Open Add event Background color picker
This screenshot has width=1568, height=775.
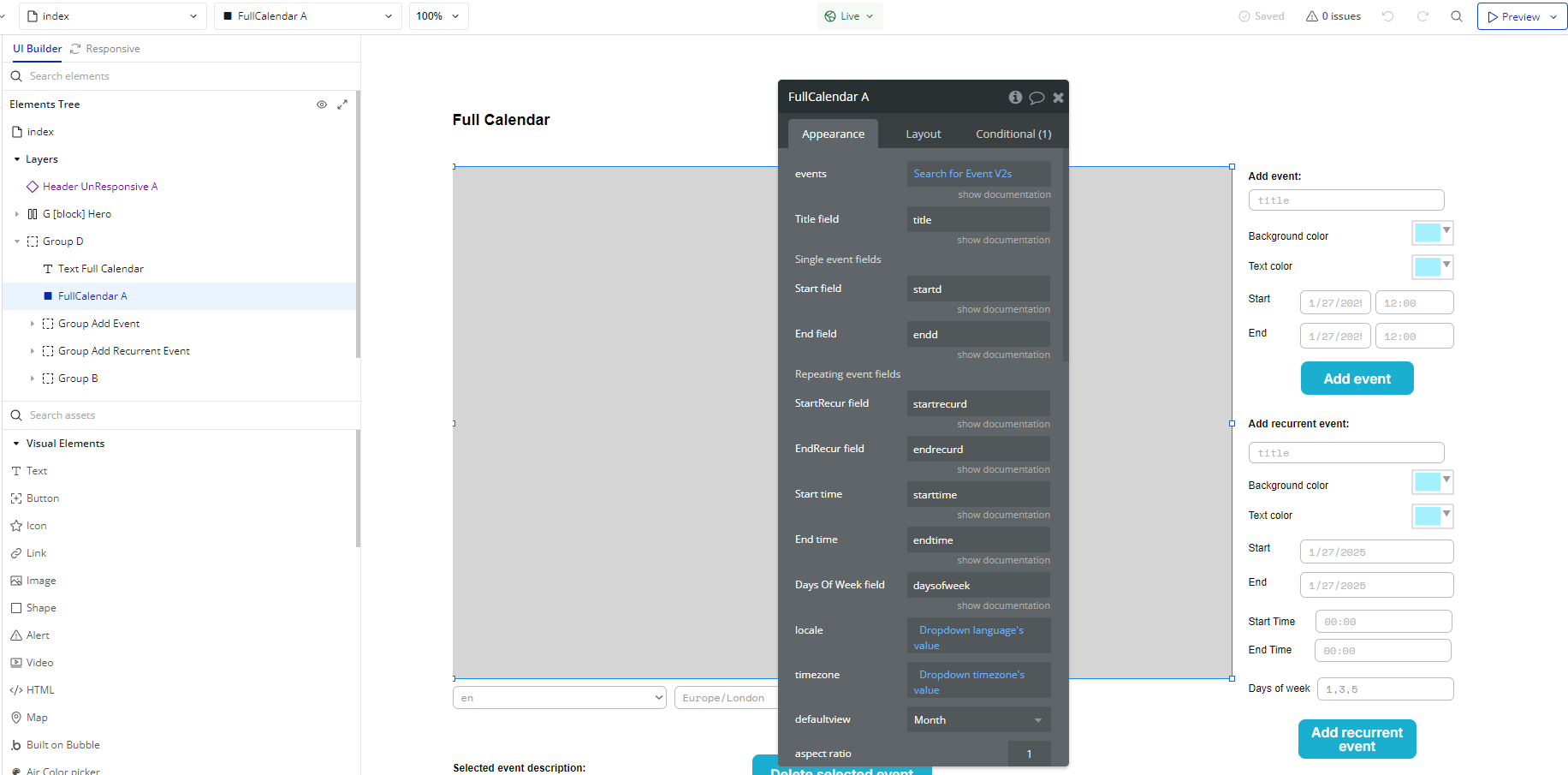click(x=1433, y=233)
